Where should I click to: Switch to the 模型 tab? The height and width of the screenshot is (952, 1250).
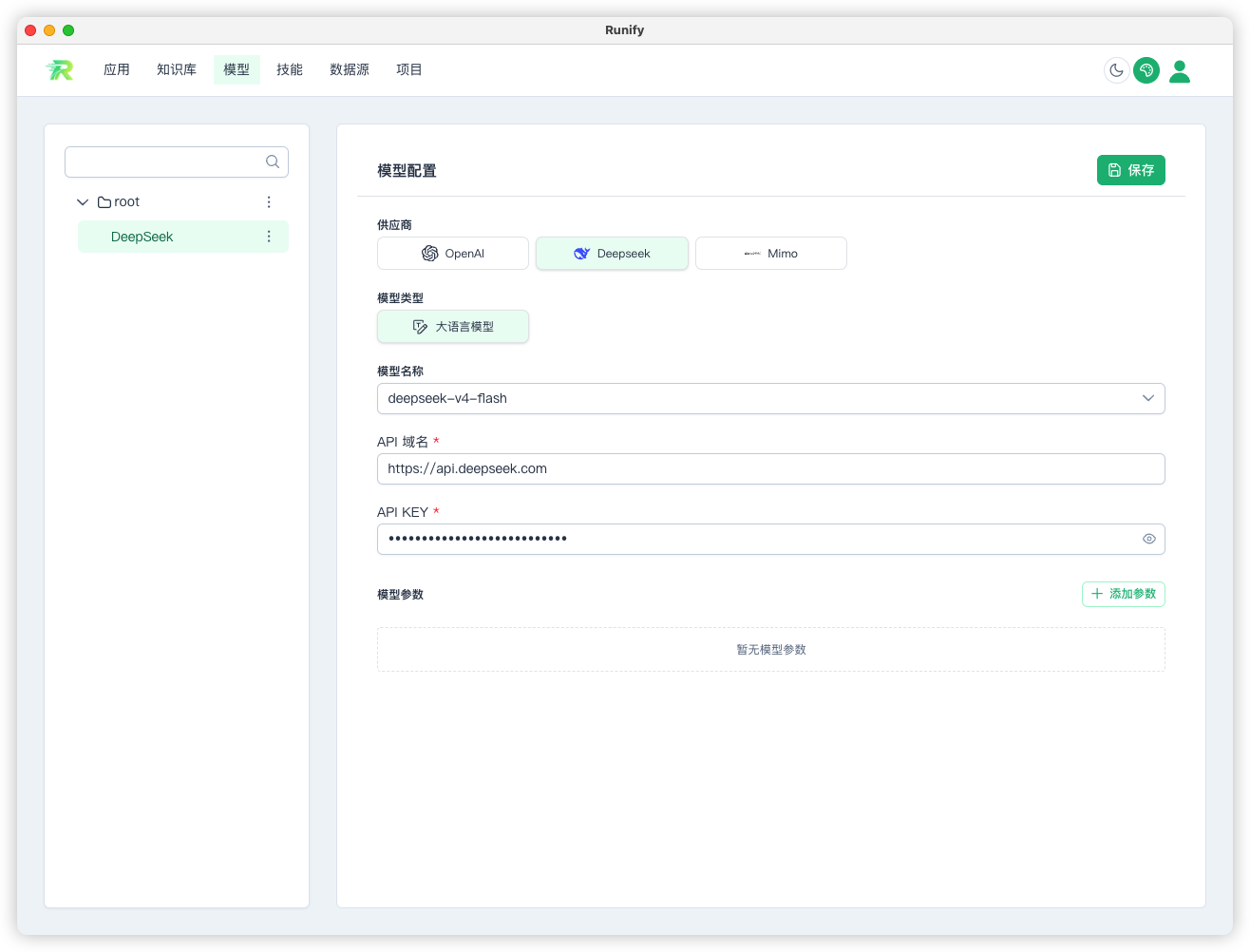pos(237,69)
